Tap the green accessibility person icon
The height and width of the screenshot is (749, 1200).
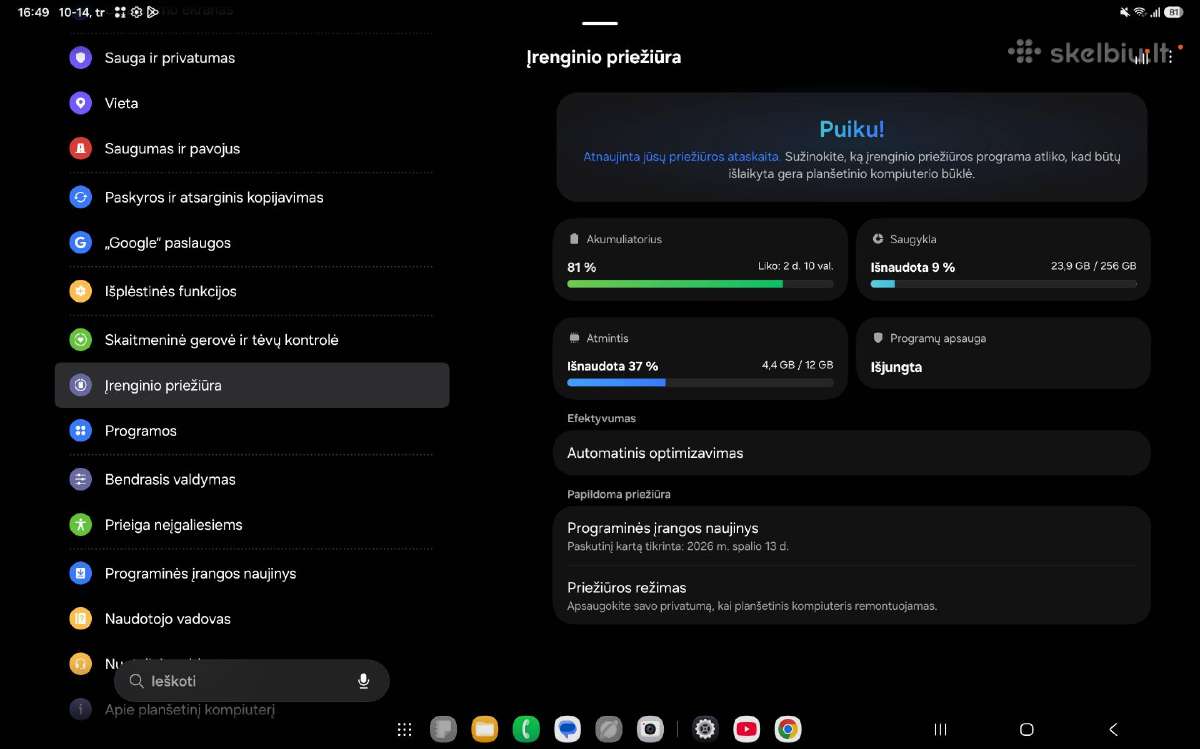point(81,524)
